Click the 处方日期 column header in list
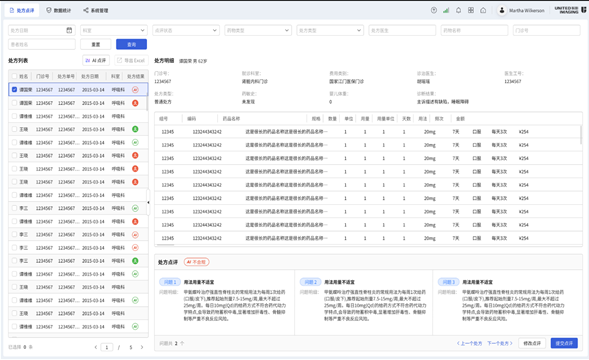 [90, 76]
